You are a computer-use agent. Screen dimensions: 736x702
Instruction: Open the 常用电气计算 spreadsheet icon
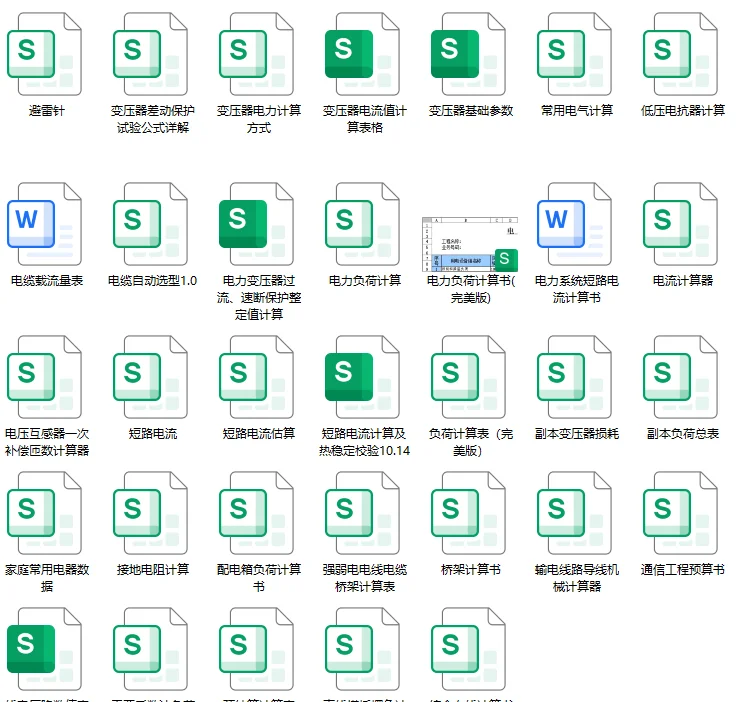click(x=575, y=54)
